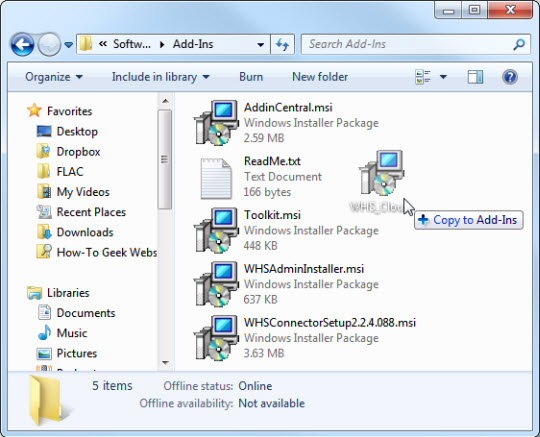Click How-To Geek Webs search-folder icon
The width and height of the screenshot is (540, 437).
point(44,252)
